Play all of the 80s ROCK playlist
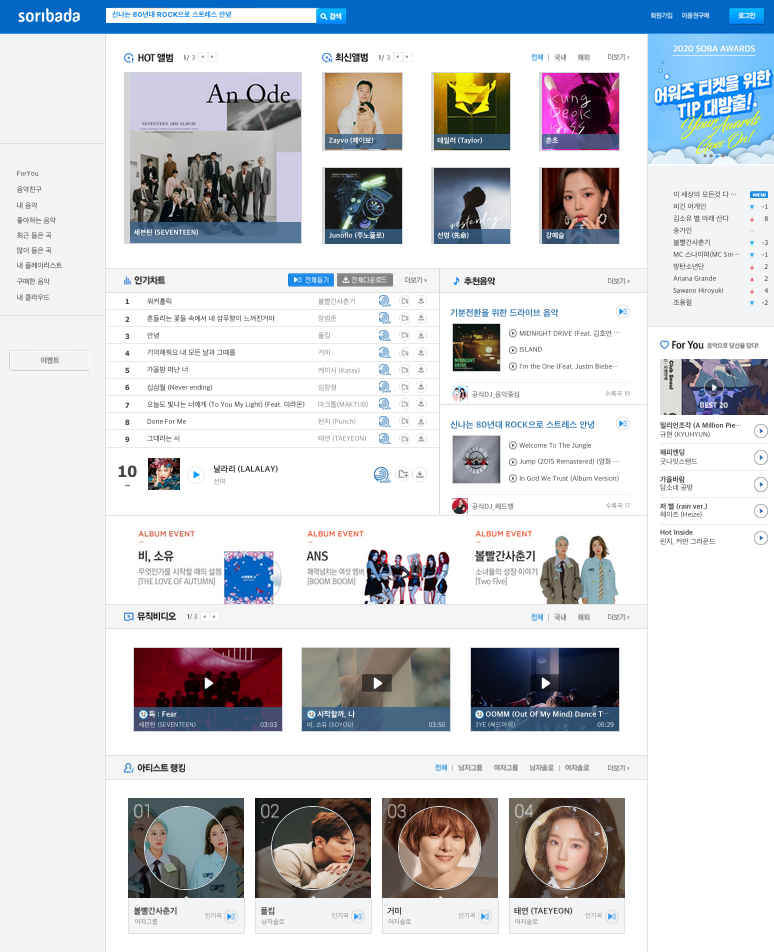The height and width of the screenshot is (952, 774). (x=622, y=423)
